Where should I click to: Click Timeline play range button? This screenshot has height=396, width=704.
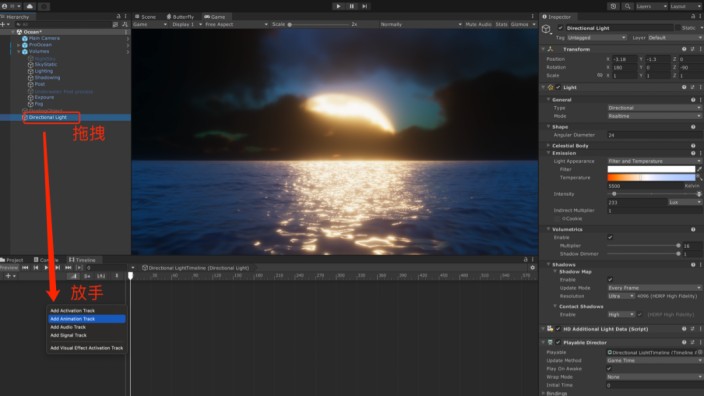pyautogui.click(x=79, y=268)
